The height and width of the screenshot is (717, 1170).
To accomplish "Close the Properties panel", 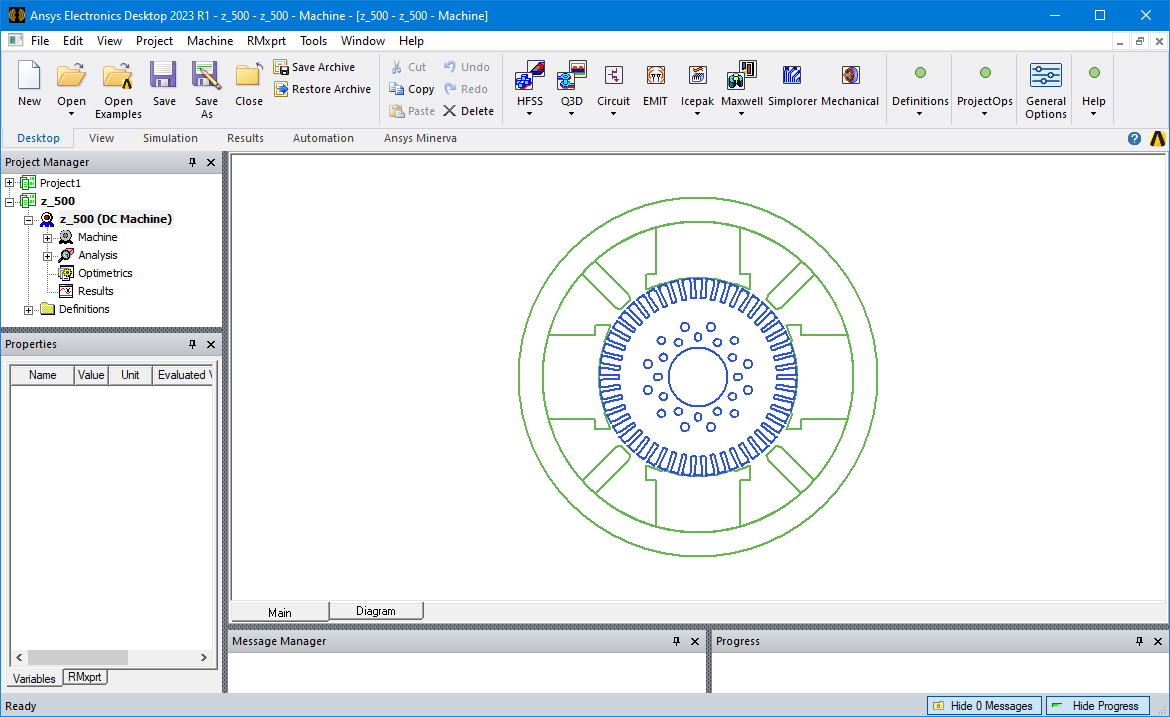I will click(211, 344).
